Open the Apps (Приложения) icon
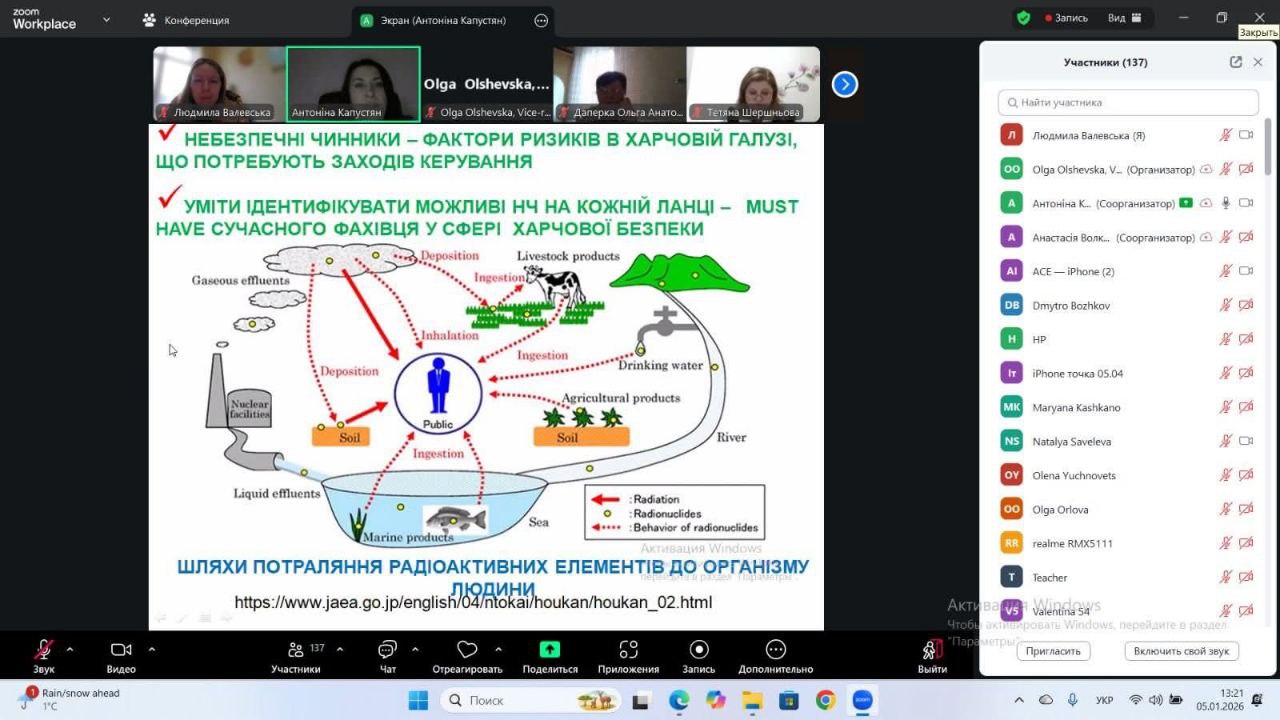 point(628,650)
